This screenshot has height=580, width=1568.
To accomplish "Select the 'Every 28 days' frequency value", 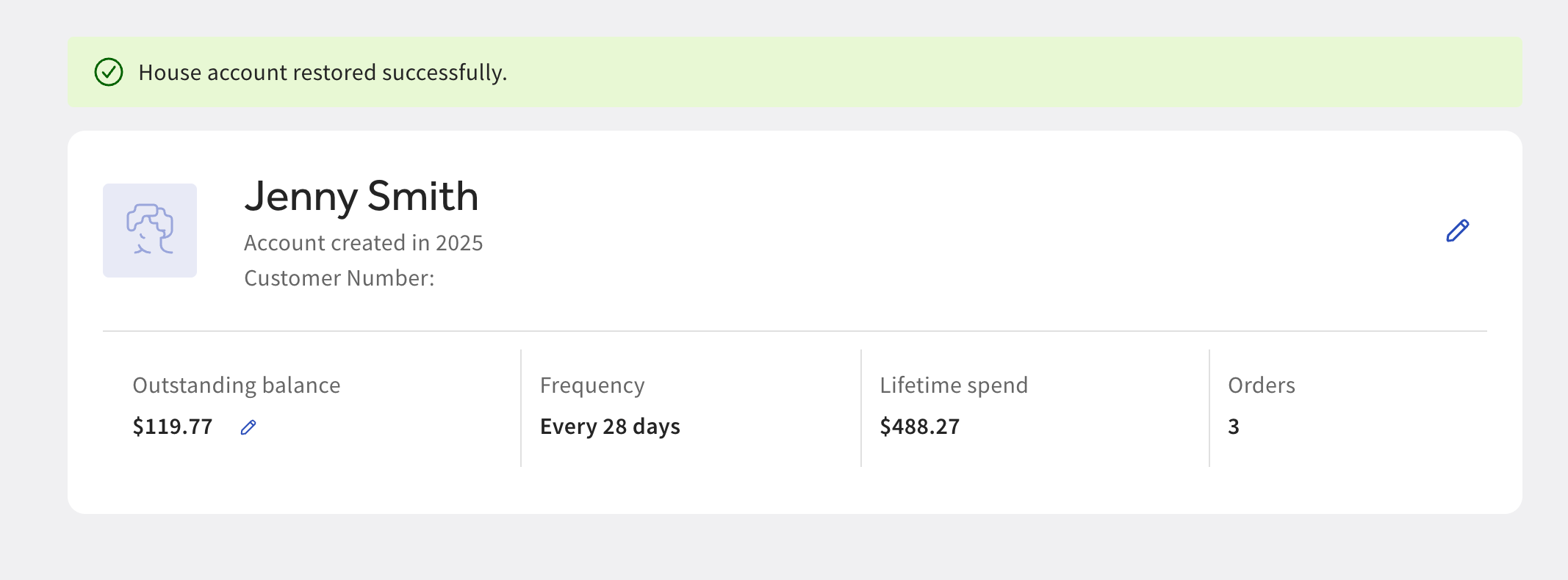I will click(x=610, y=427).
